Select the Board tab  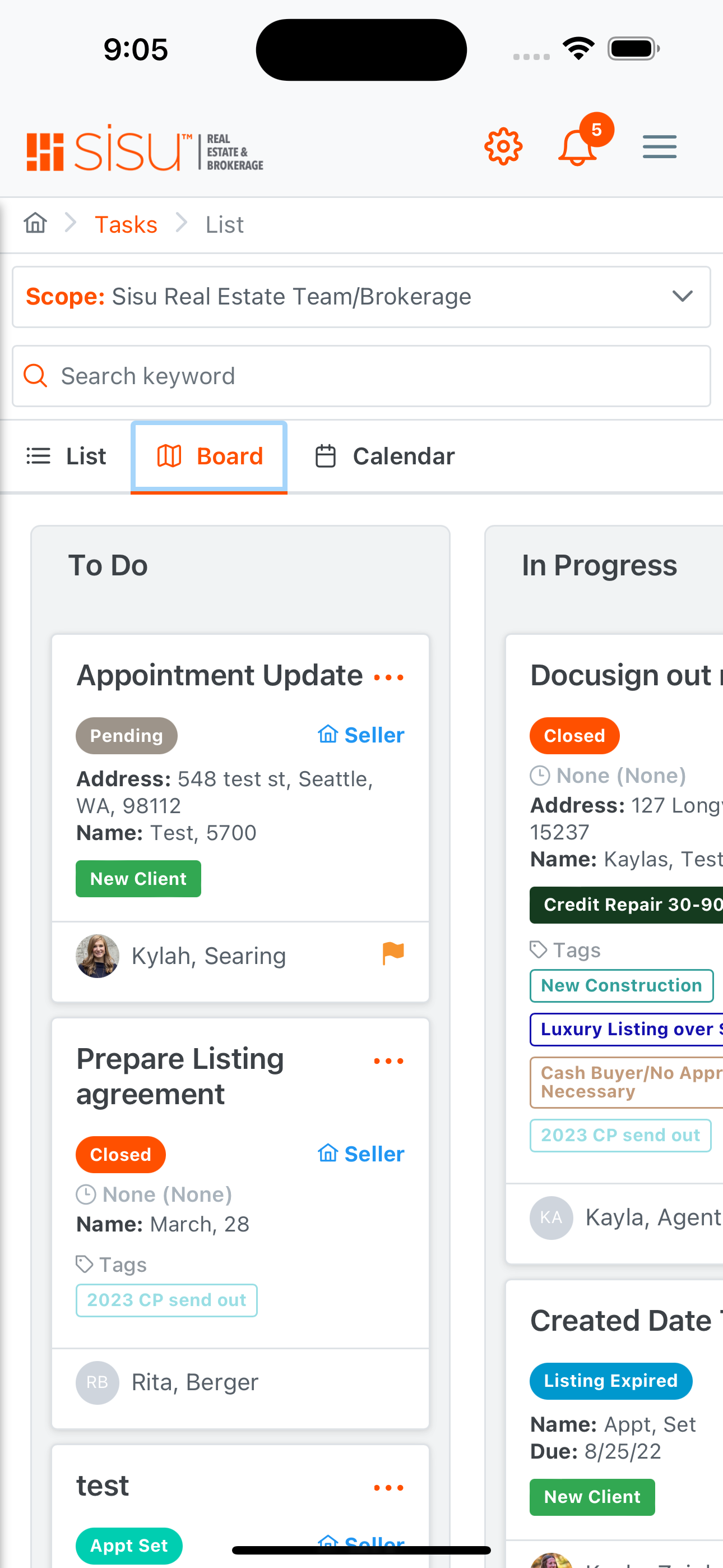pyautogui.click(x=208, y=456)
